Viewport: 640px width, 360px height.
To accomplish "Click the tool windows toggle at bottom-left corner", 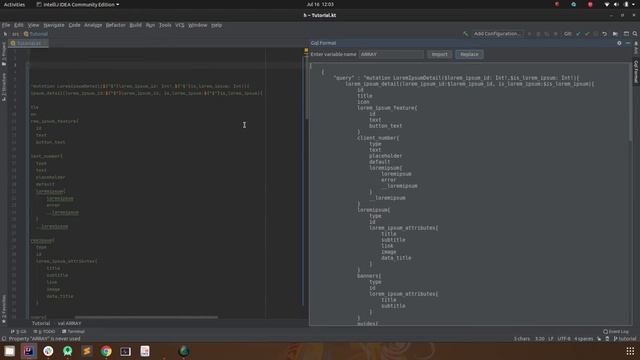I will (x=4, y=339).
